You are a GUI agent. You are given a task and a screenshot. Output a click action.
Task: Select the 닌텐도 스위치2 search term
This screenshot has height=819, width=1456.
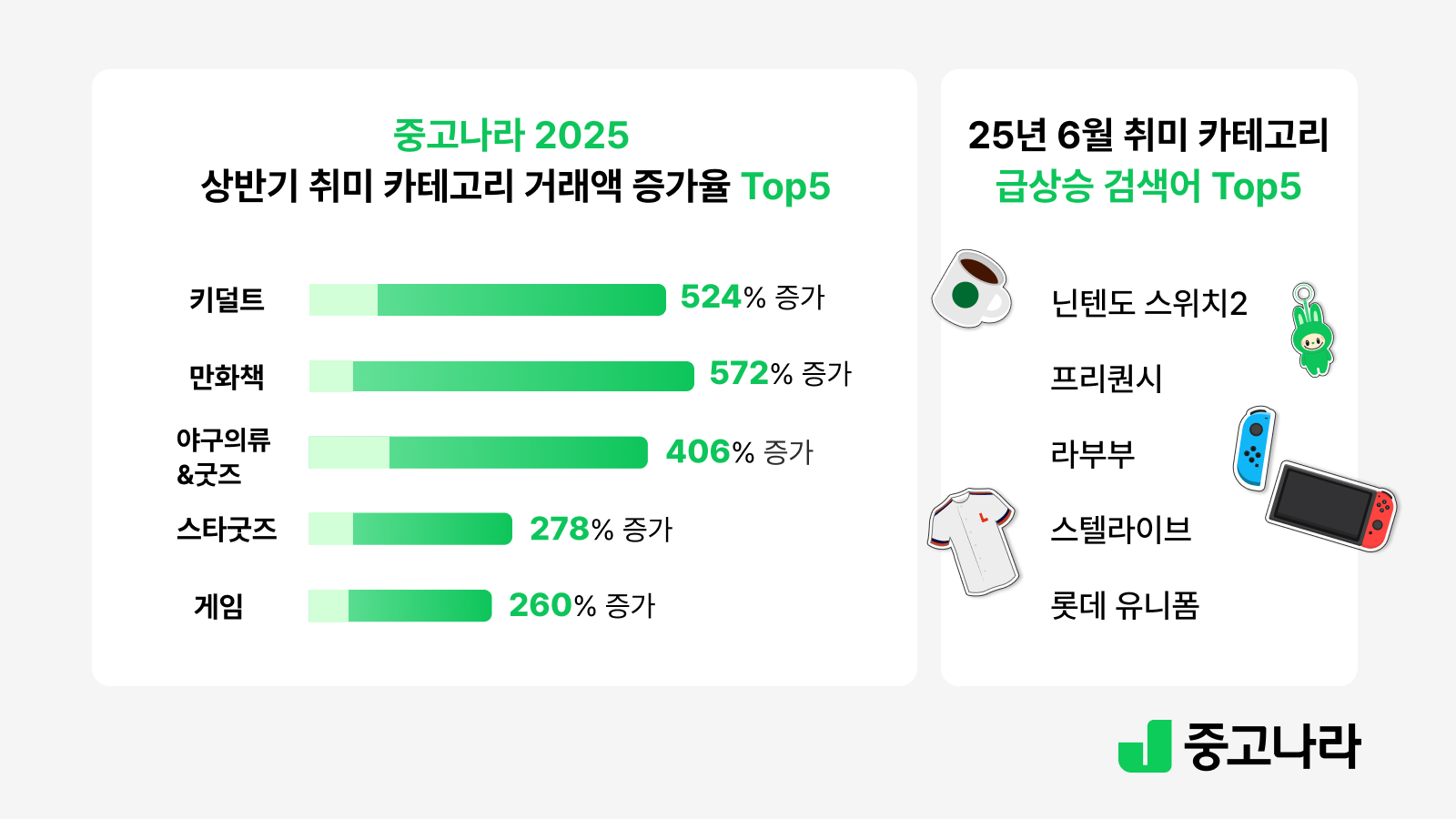click(x=1149, y=303)
